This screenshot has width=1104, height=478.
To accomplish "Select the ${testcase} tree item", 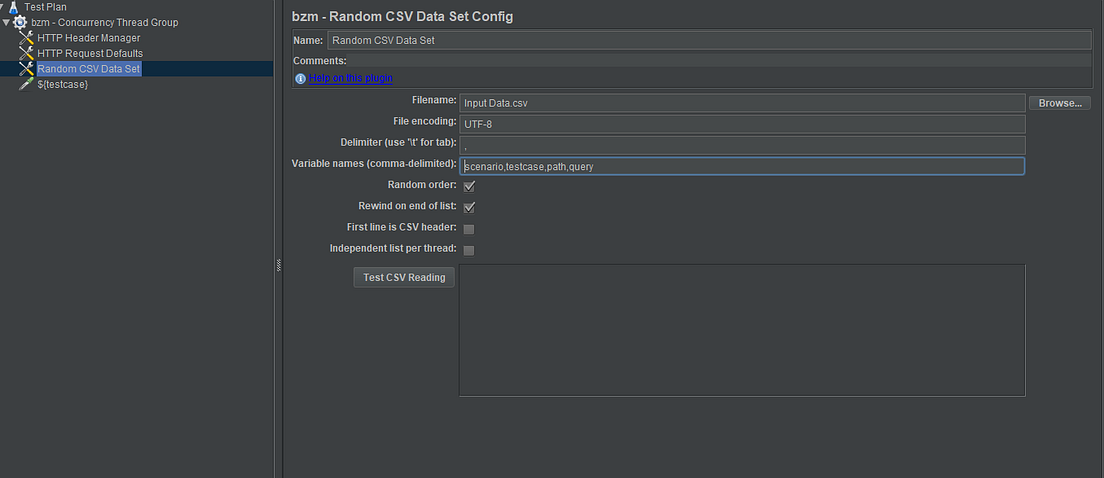I will 63,84.
